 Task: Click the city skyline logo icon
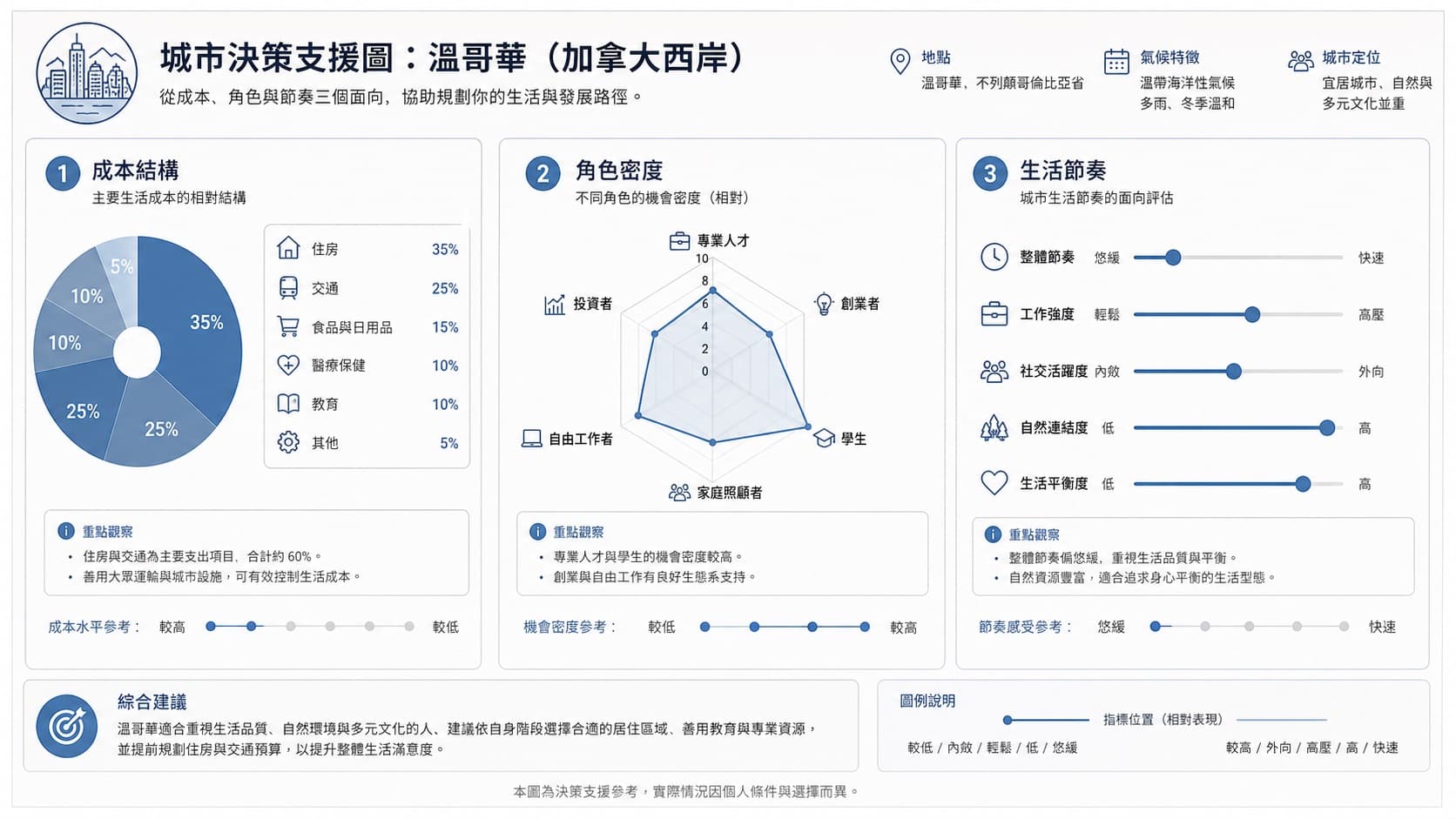(87, 73)
